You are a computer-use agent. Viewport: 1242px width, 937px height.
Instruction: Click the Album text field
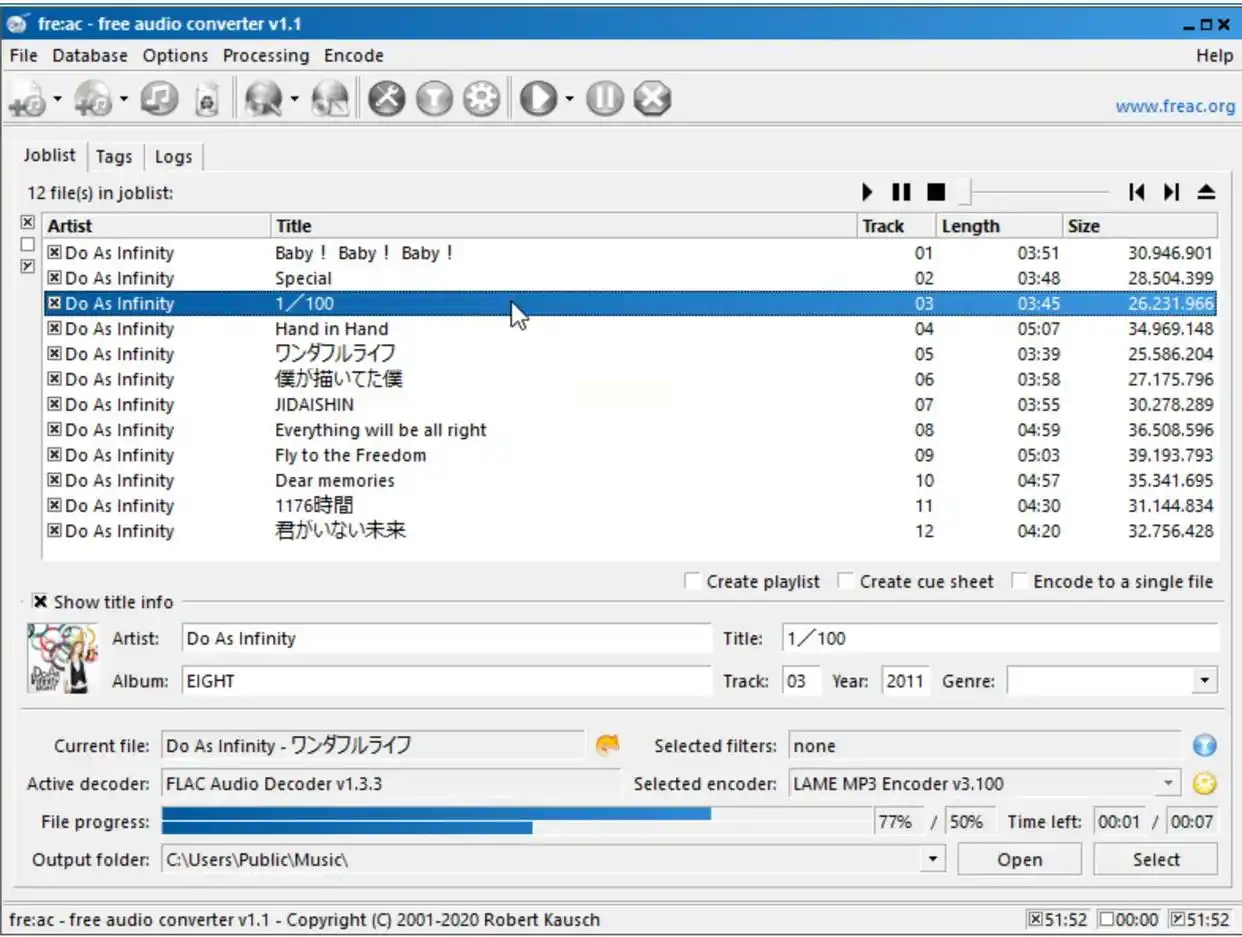[x=446, y=681]
